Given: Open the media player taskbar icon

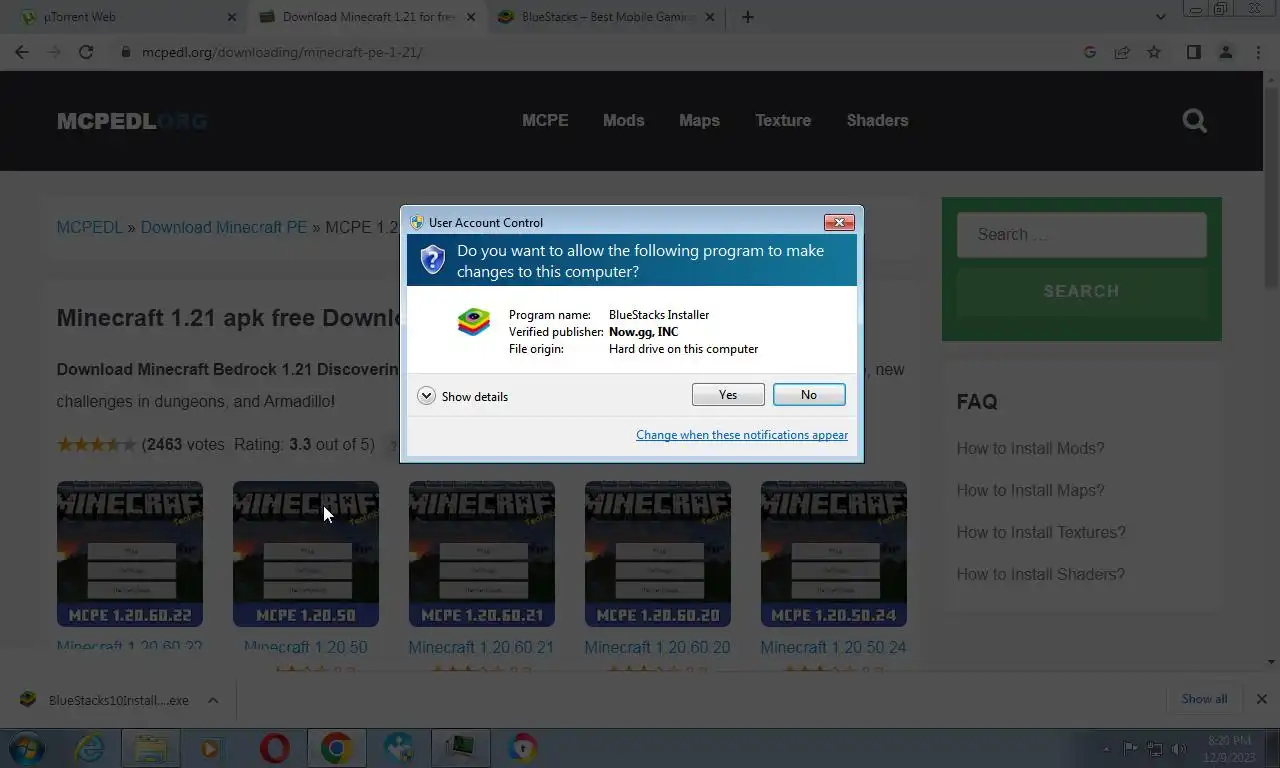Looking at the screenshot, I should coord(210,748).
